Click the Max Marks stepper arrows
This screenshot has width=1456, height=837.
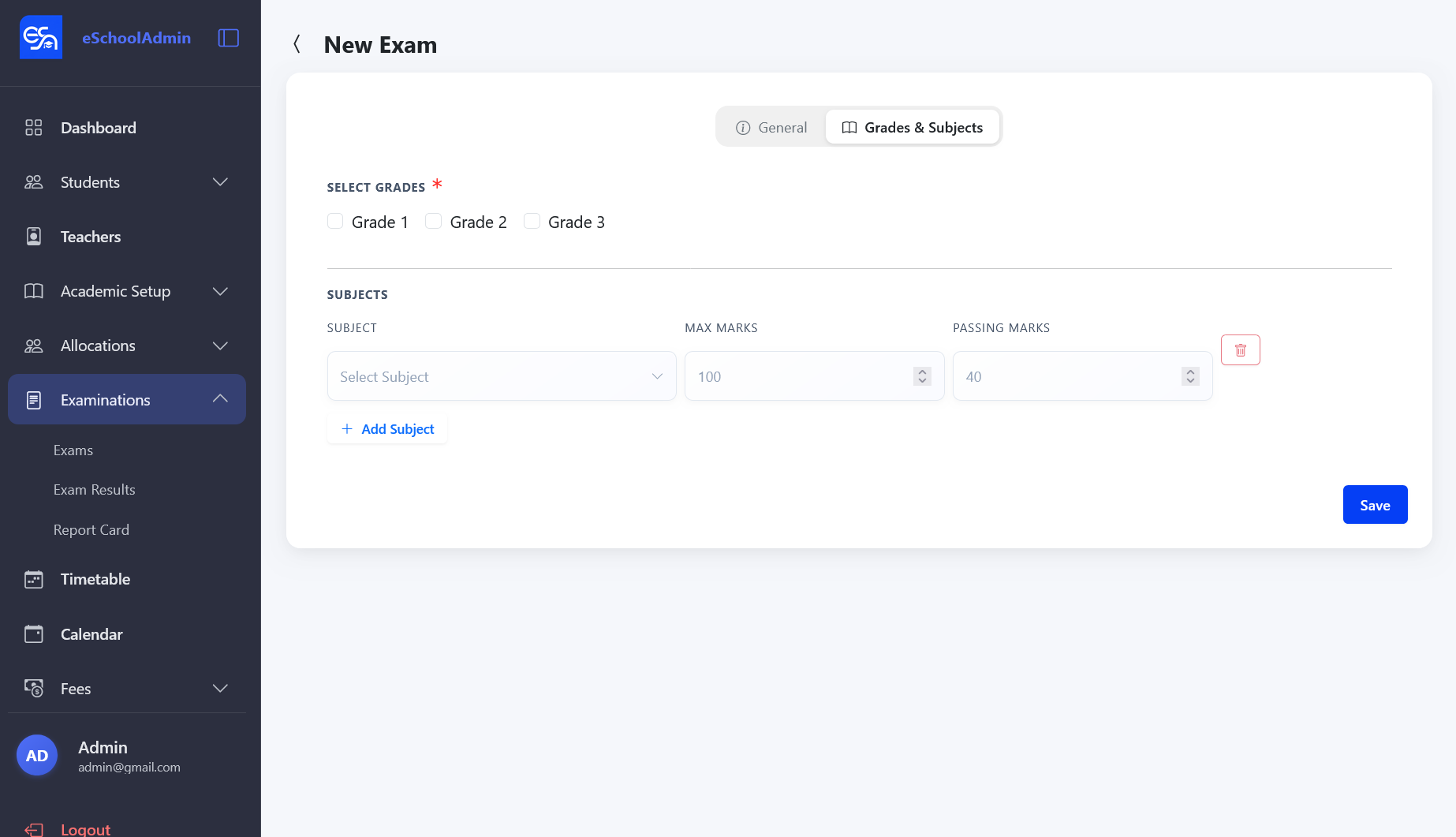click(922, 376)
